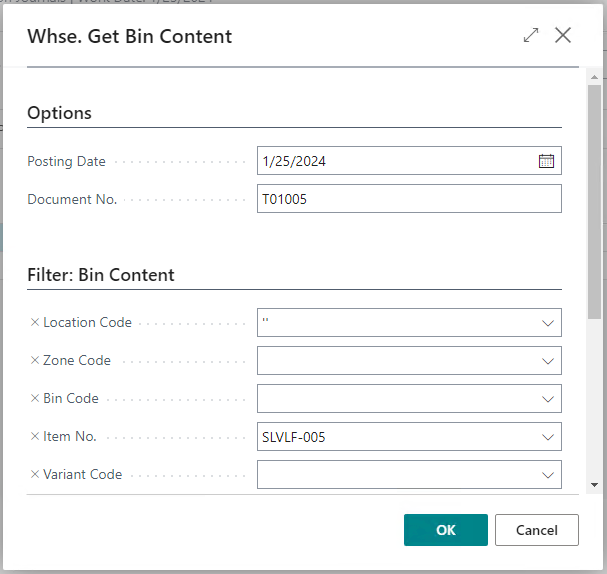Collapse the Filter: Bin Content section heading

click(101, 275)
